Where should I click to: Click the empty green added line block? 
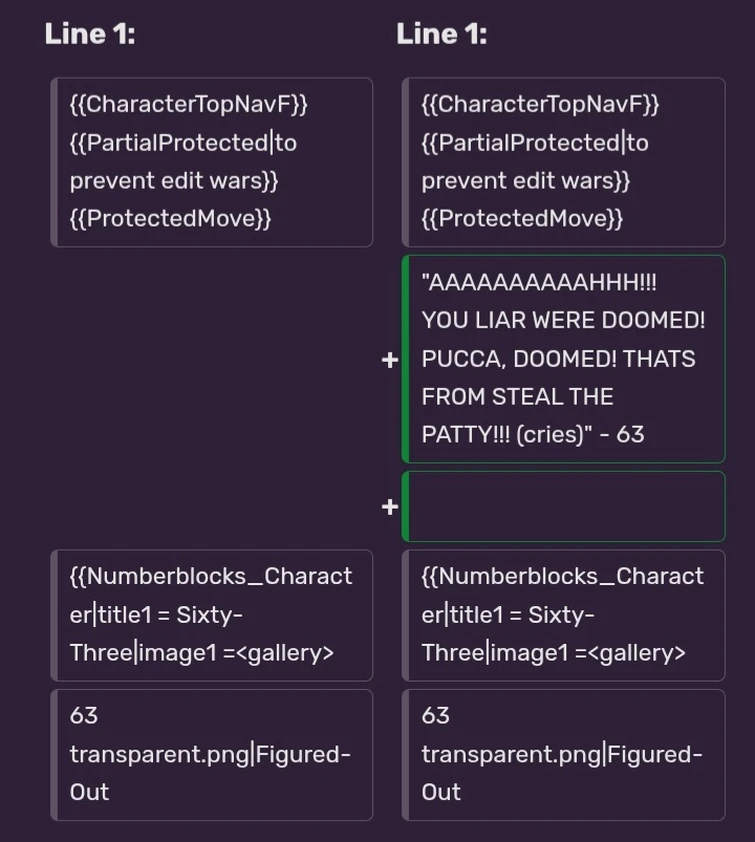(x=563, y=506)
